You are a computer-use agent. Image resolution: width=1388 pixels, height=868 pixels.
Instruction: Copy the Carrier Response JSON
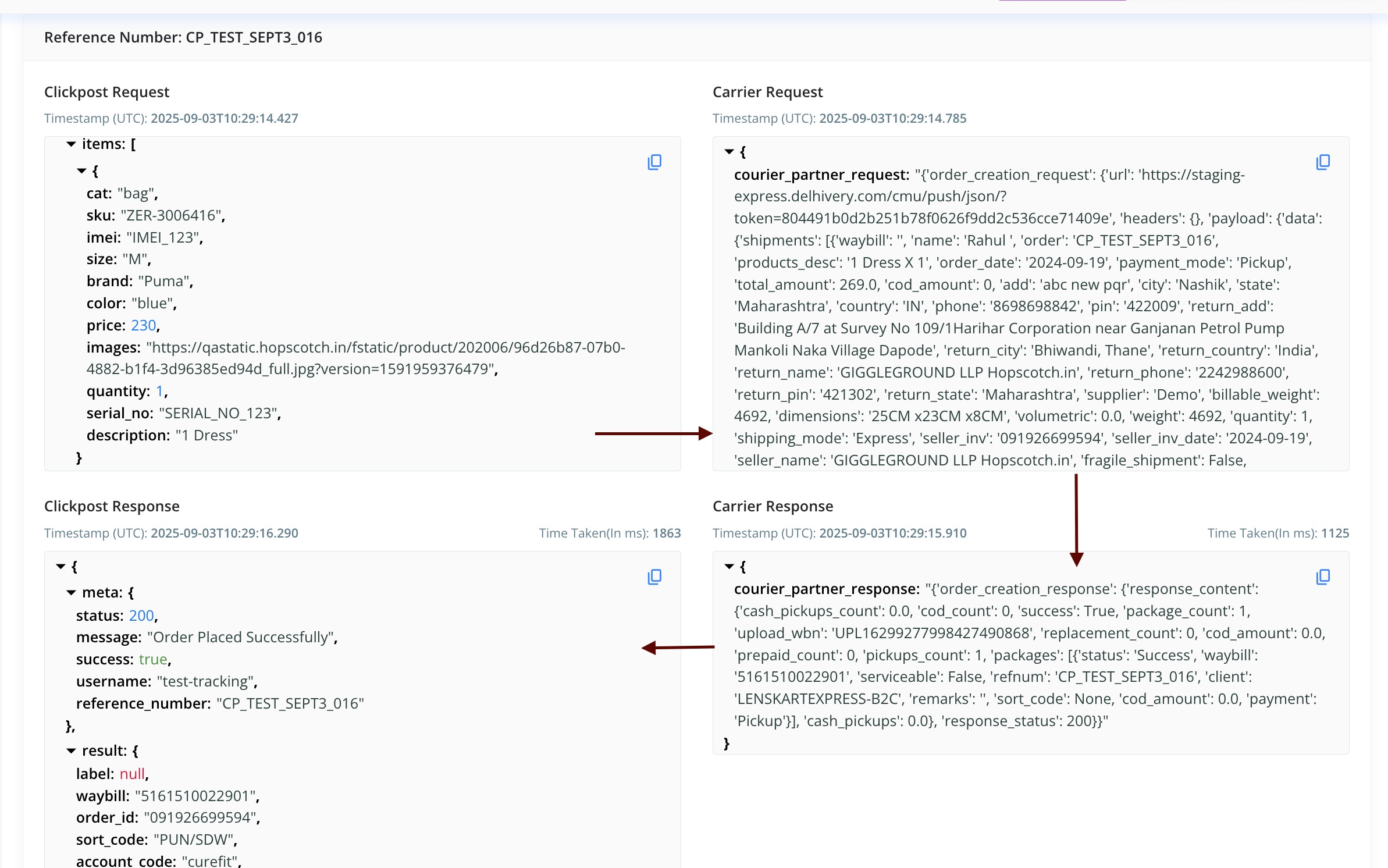point(1323,577)
